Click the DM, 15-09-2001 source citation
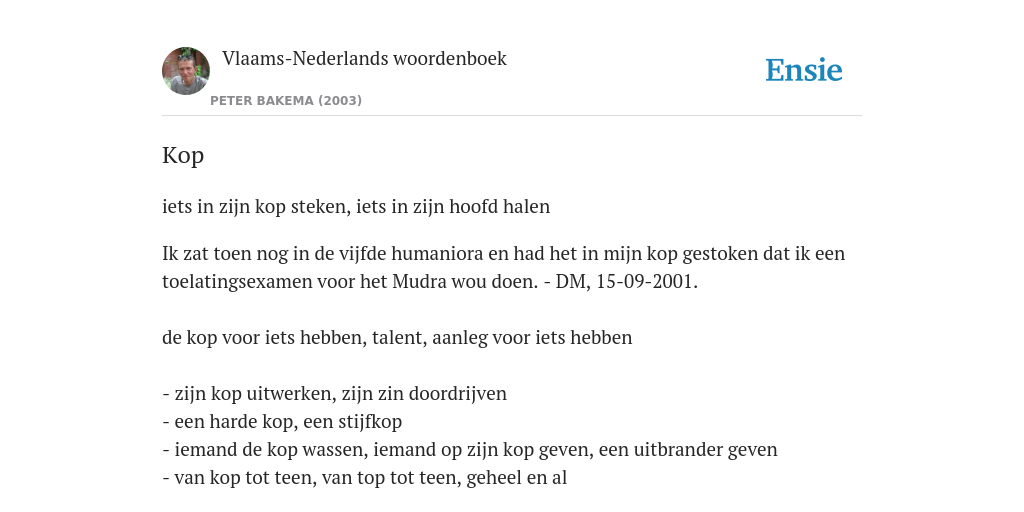This screenshot has height=512, width=1024. pyautogui.click(x=626, y=281)
